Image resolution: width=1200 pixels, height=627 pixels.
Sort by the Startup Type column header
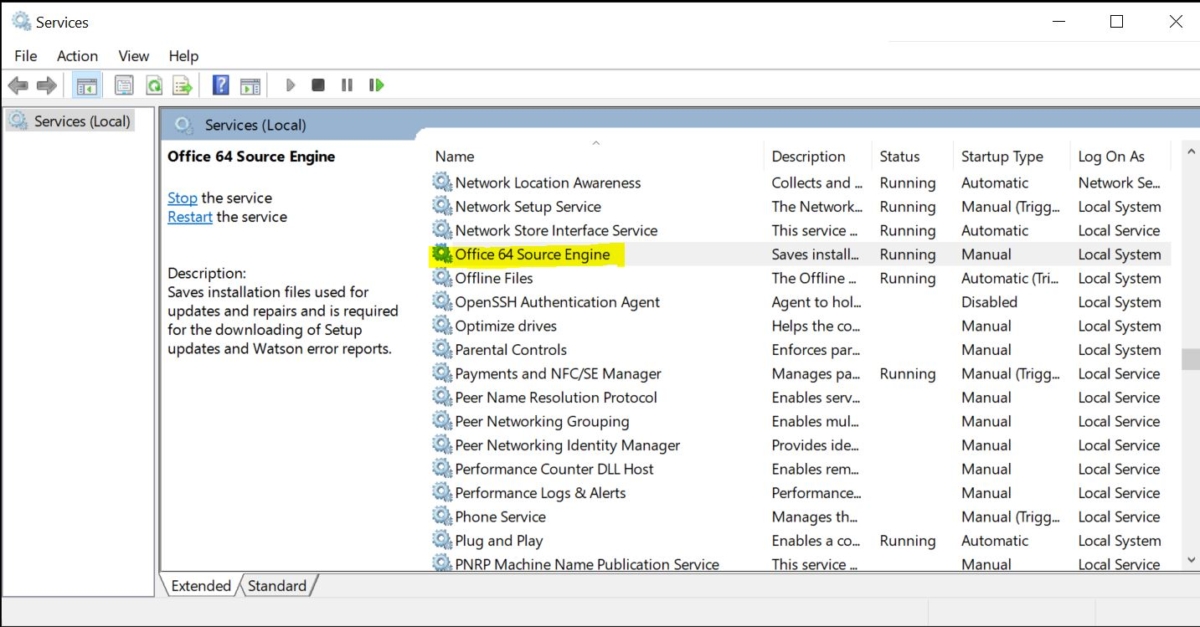(1001, 157)
